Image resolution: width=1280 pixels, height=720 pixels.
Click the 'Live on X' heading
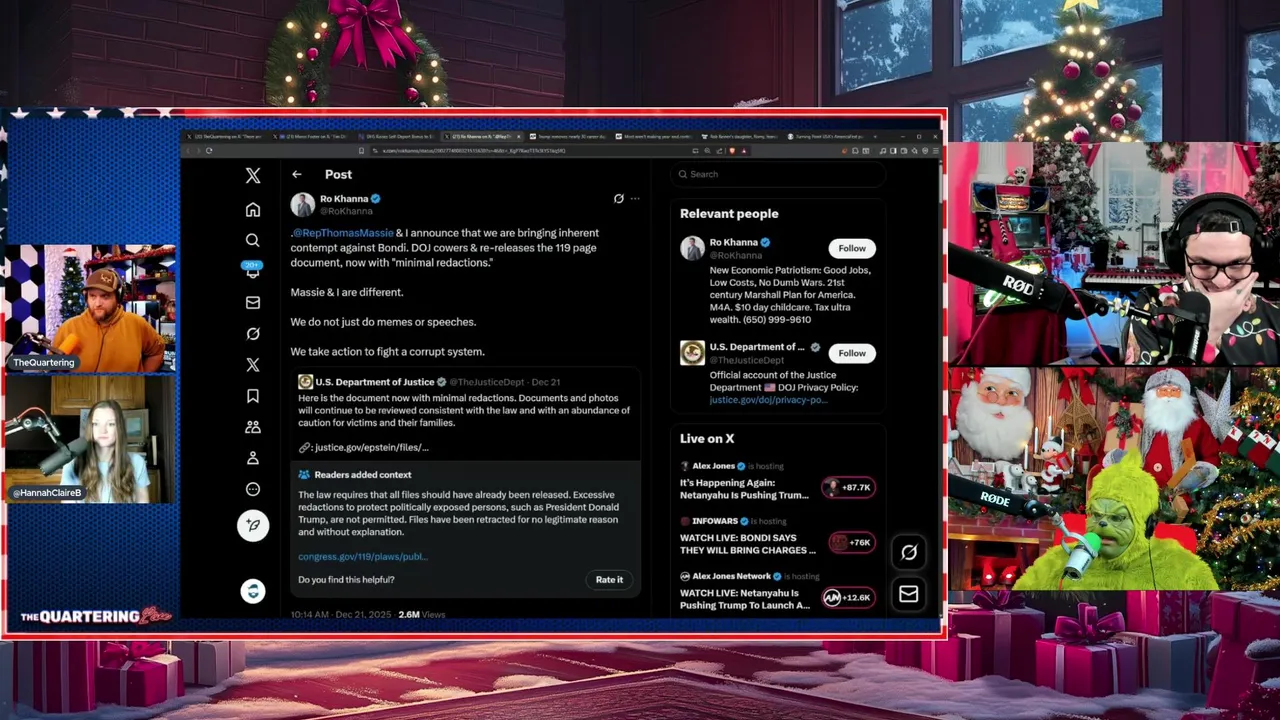(x=707, y=439)
